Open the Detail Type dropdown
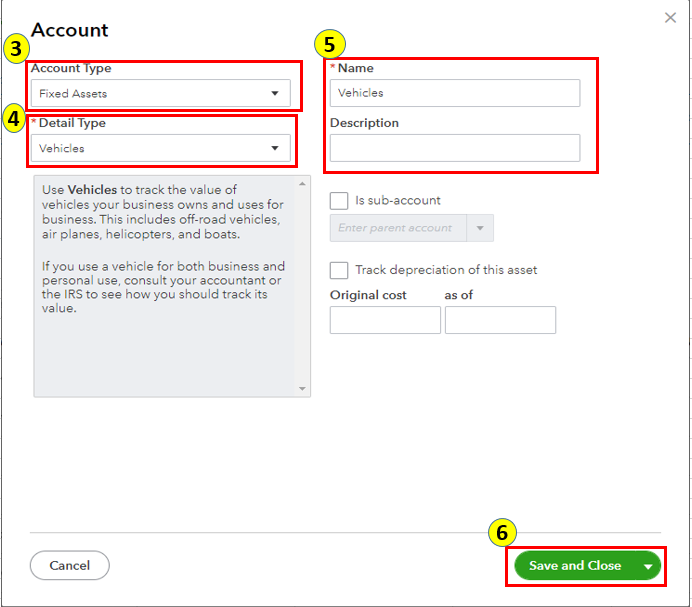The image size is (692, 607). click(160, 149)
